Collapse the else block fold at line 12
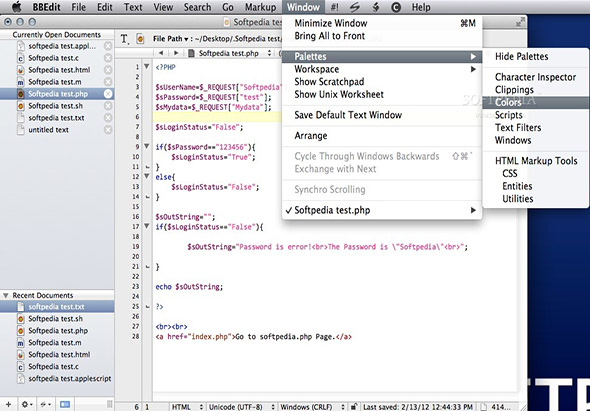 tap(147, 176)
